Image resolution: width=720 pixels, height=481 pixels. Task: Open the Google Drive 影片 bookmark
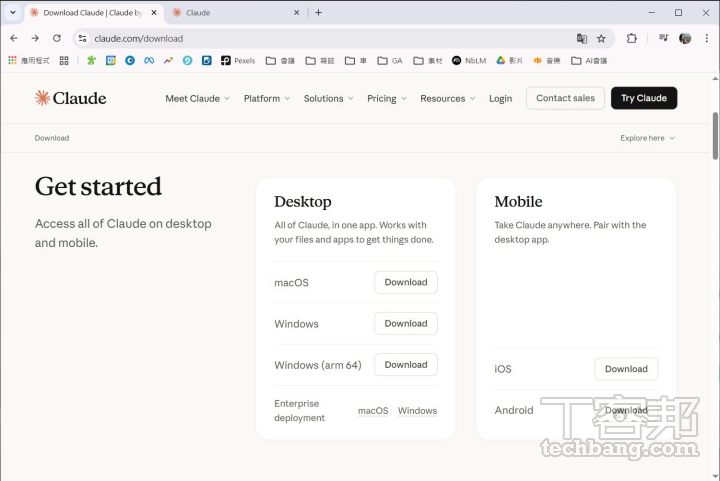click(x=509, y=61)
